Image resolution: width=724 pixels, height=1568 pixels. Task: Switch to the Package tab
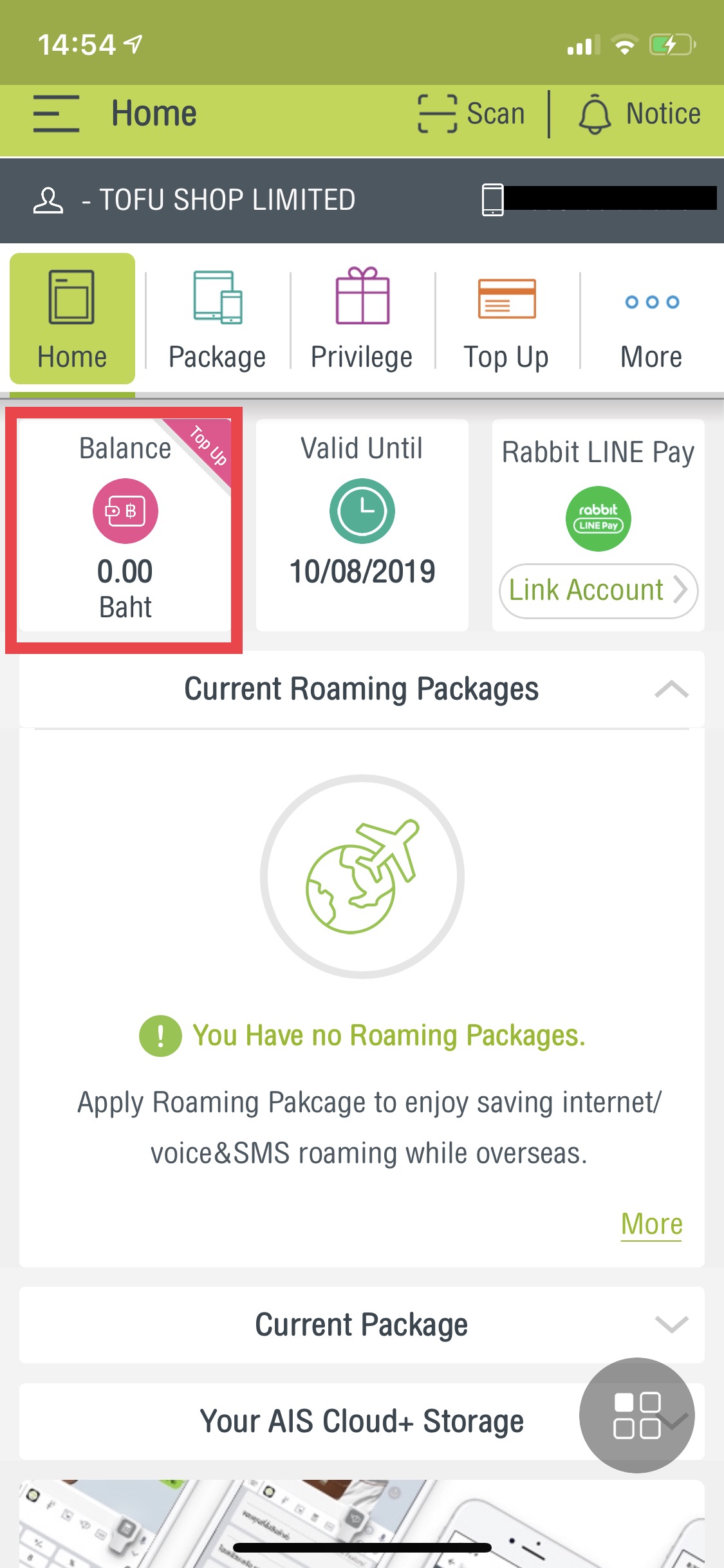point(217,320)
